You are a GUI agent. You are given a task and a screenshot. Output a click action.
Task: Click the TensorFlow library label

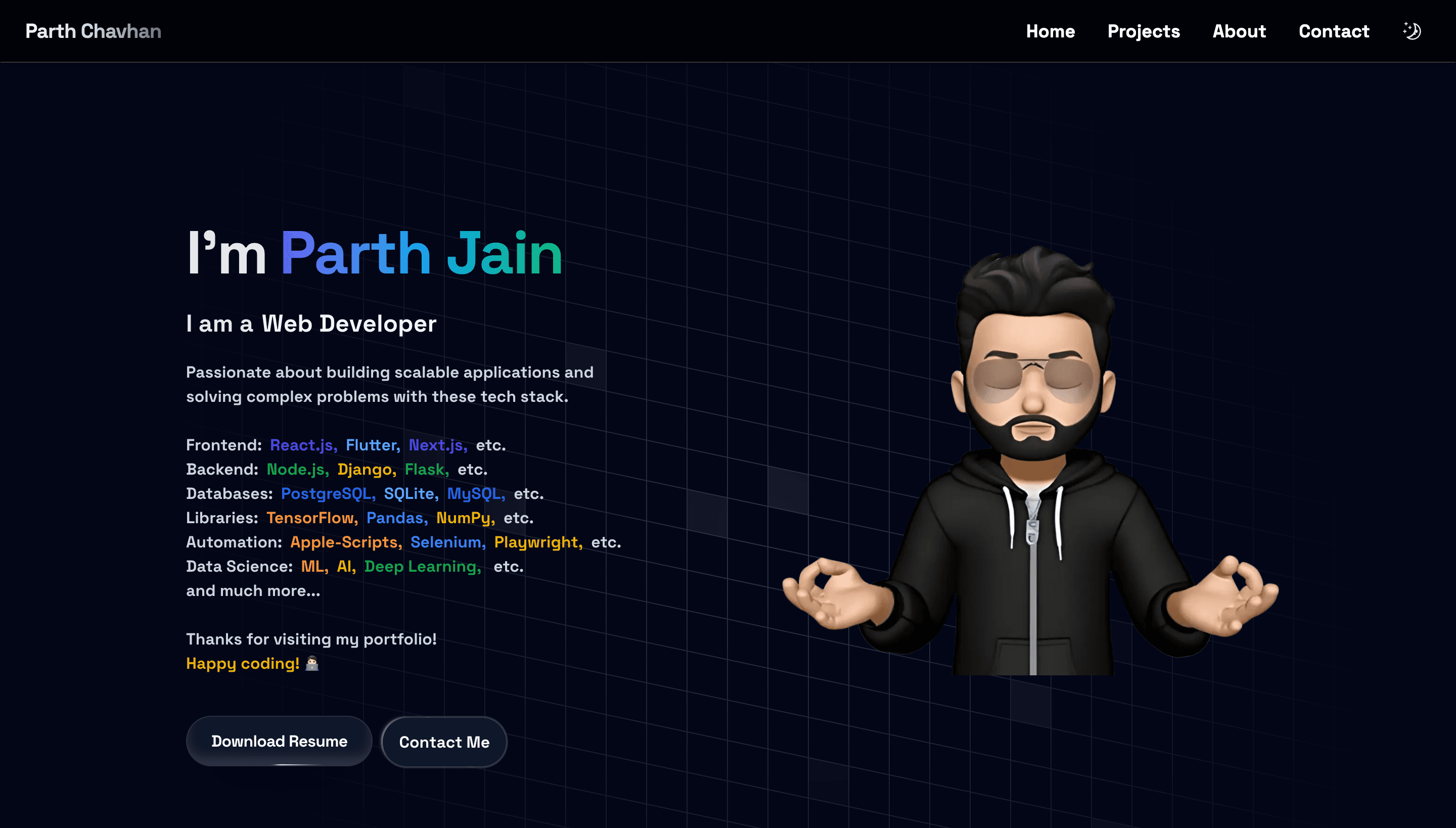[x=311, y=518]
